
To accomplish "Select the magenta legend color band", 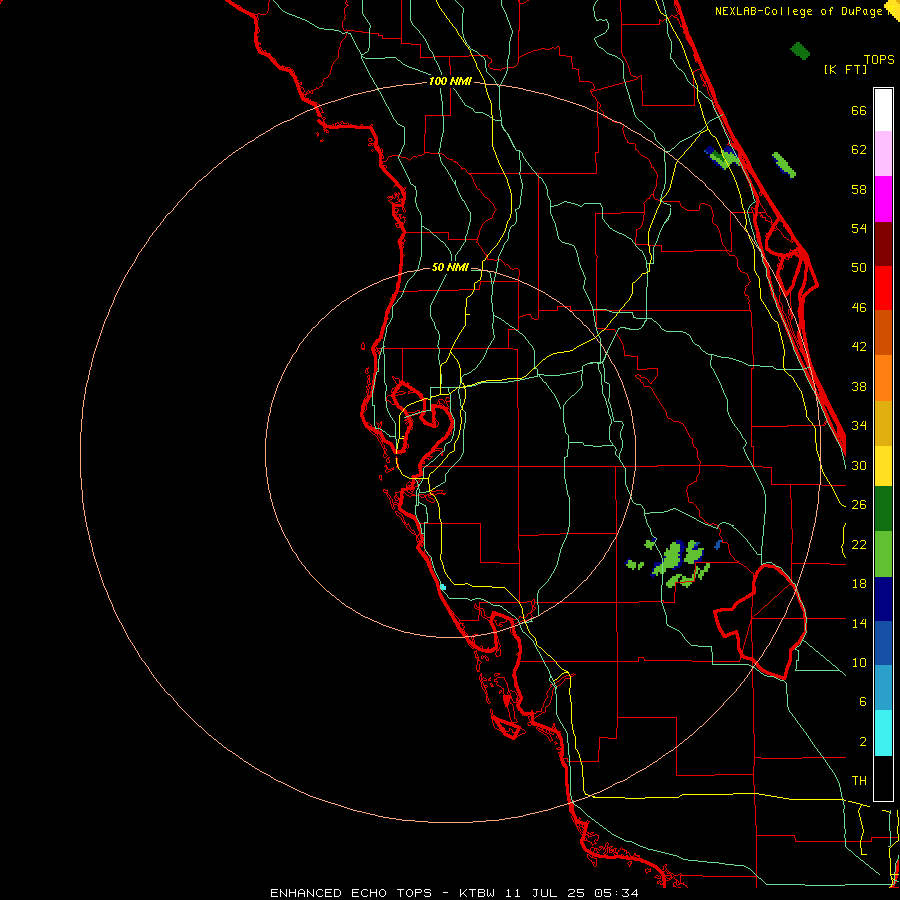I will tap(883, 199).
